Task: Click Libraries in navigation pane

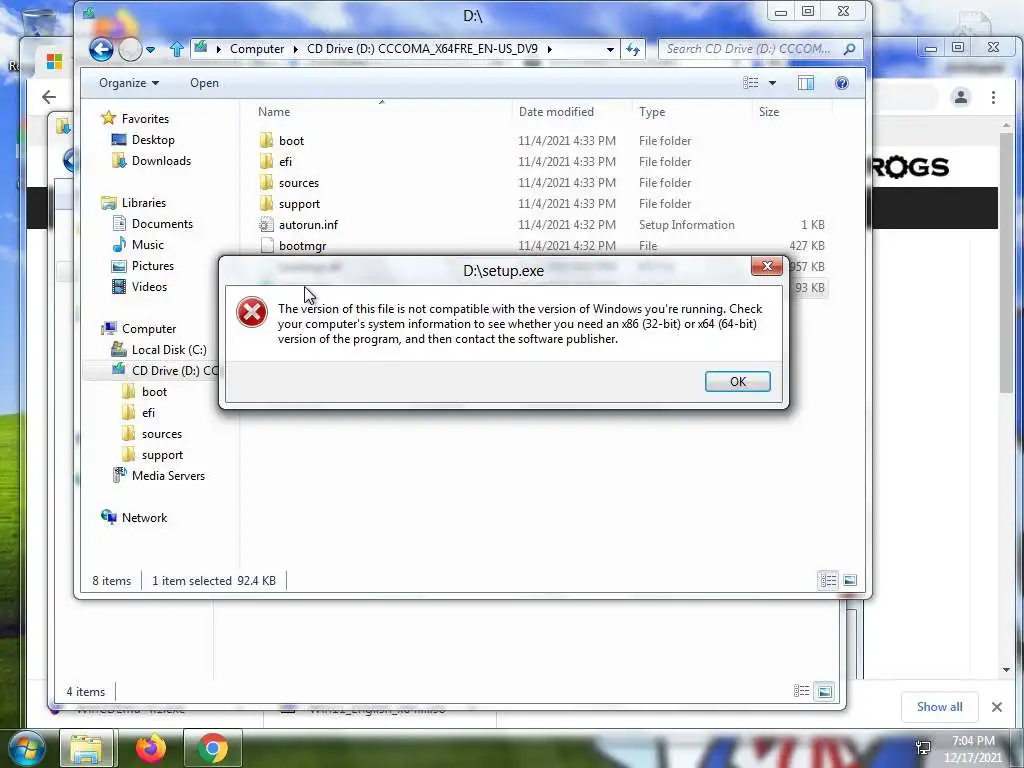Action: point(144,202)
